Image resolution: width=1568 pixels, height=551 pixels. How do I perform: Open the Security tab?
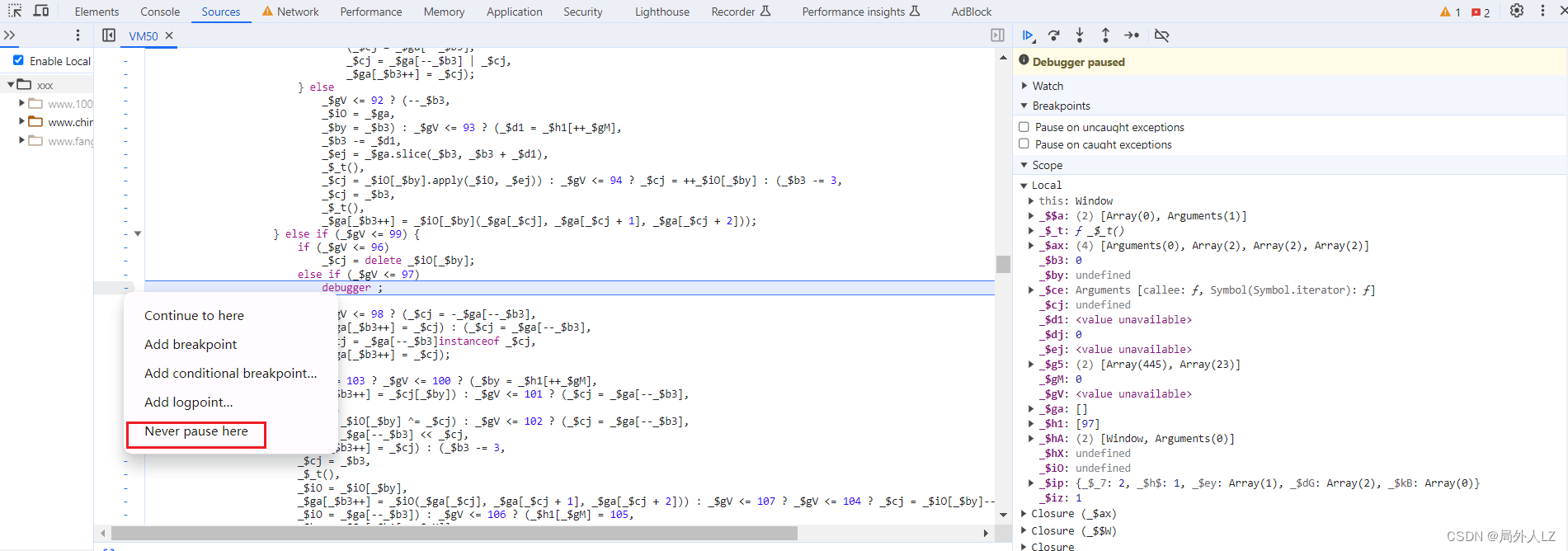tap(583, 12)
